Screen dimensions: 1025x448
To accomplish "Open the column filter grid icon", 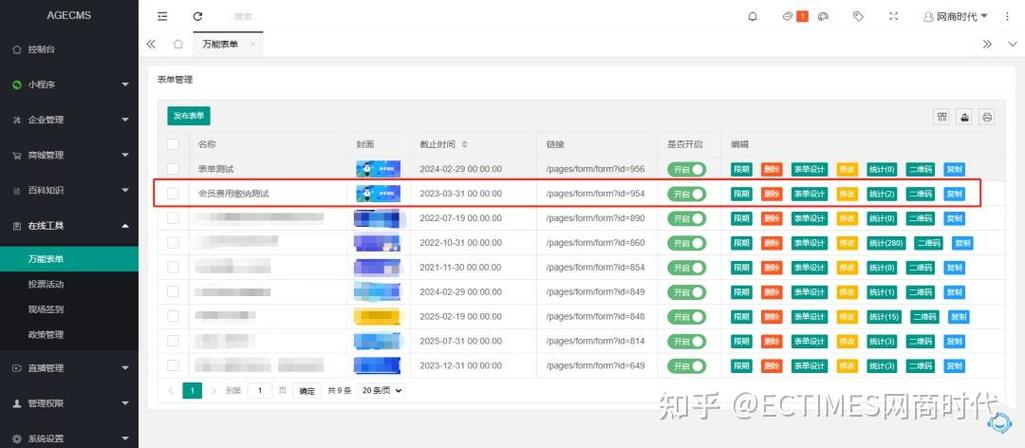I will pyautogui.click(x=942, y=117).
